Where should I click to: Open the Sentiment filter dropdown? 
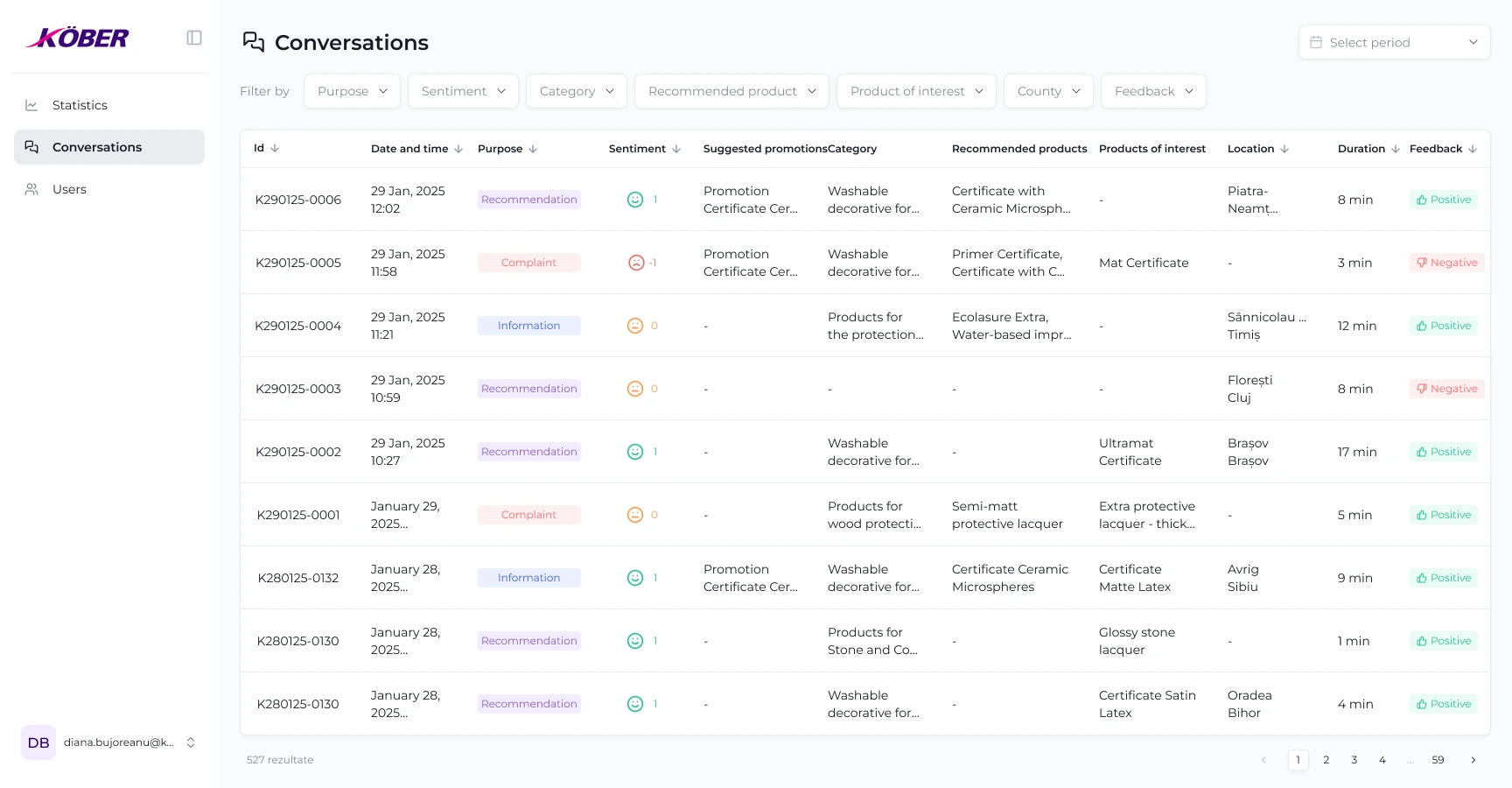coord(463,91)
